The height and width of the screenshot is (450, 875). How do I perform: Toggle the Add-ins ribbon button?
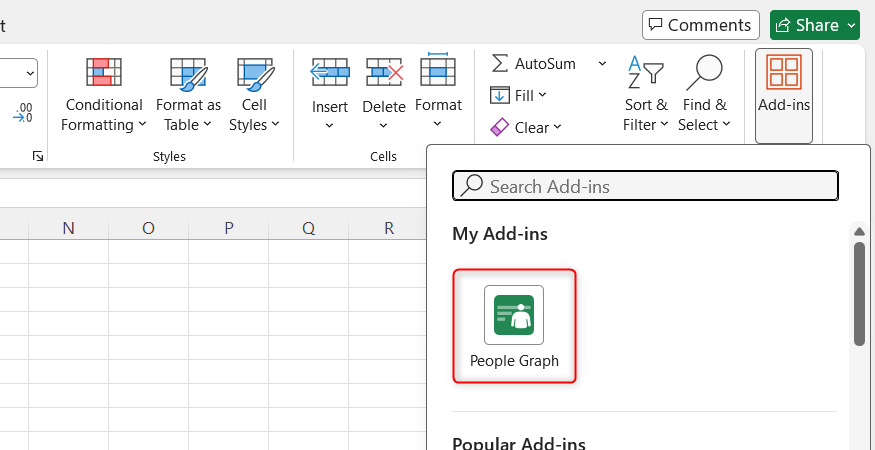coord(783,95)
